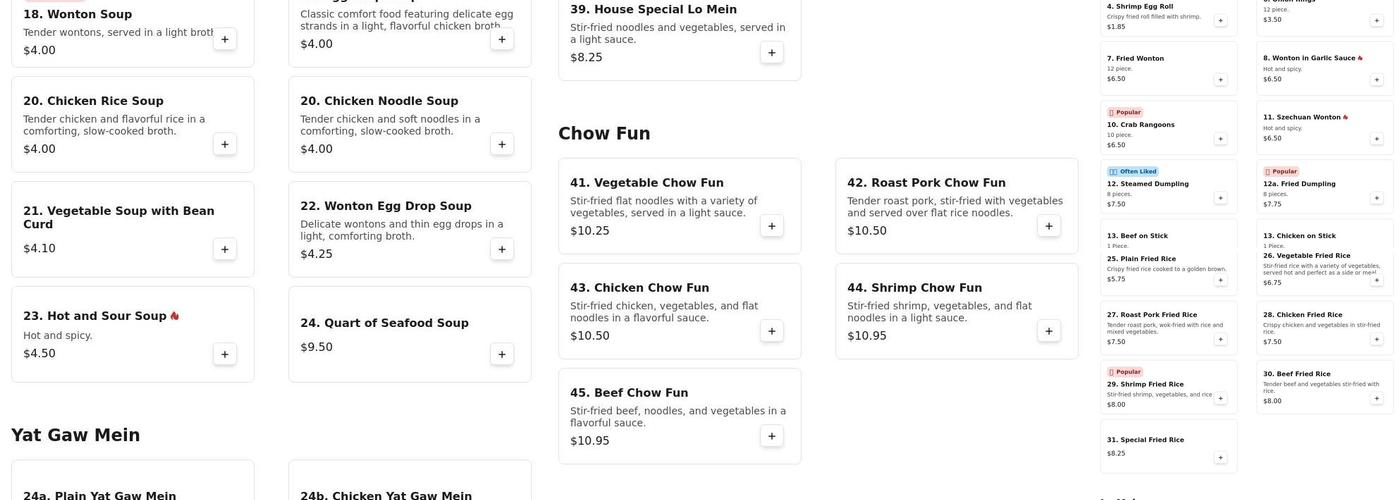This screenshot has height=500, width=1400.
Task: Select the Chow Fun section heading
Action: pos(604,133)
